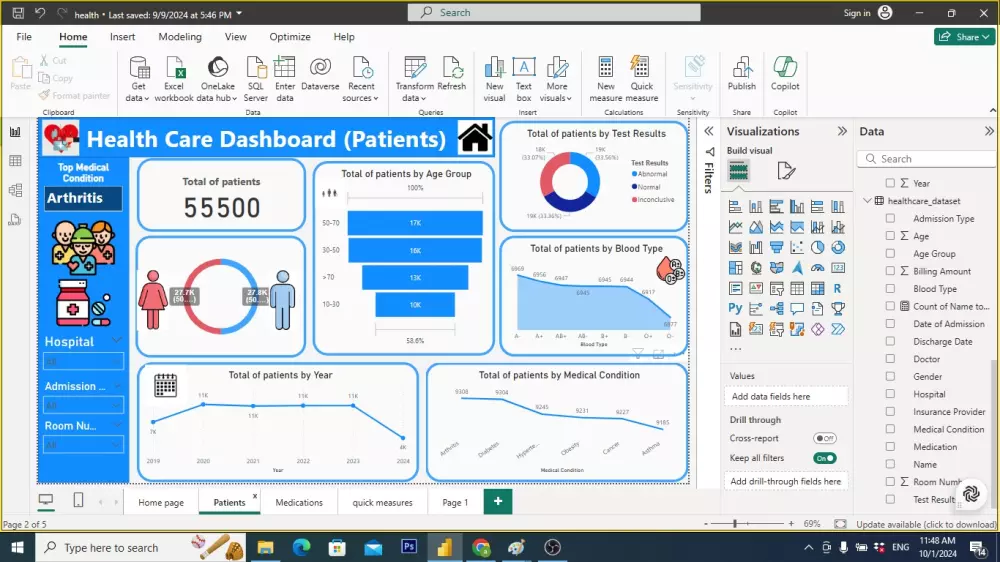The width and height of the screenshot is (1000, 562).
Task: Select the Matrix visual icon
Action: click(817, 288)
